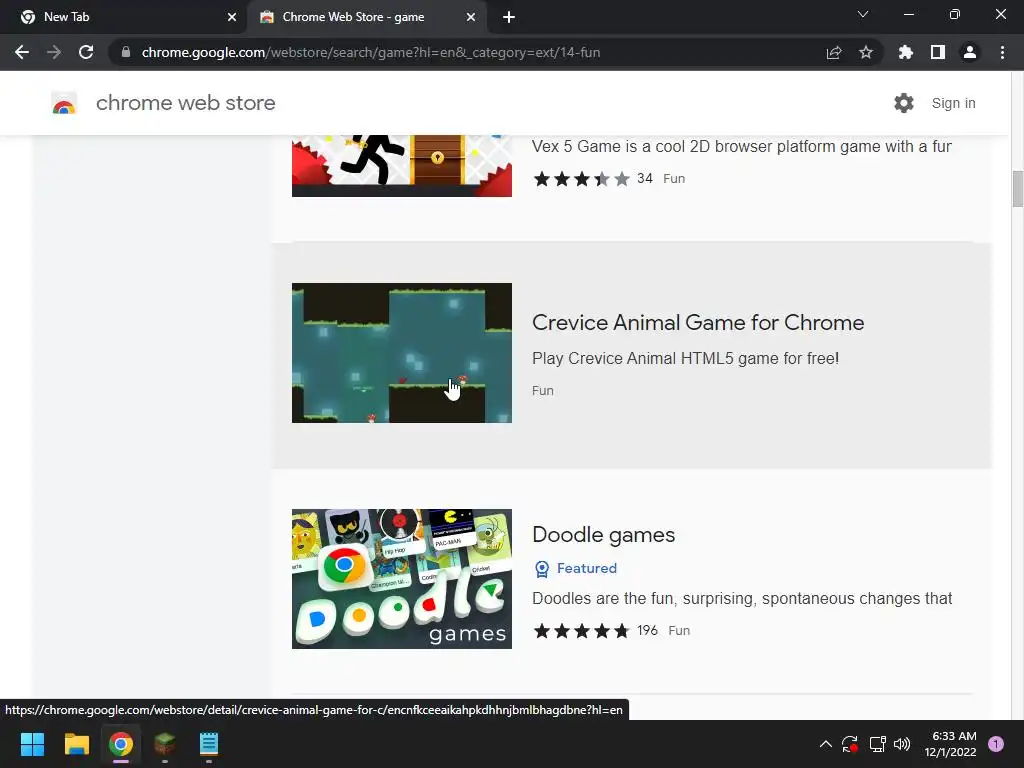Image resolution: width=1024 pixels, height=768 pixels.
Task: Bookmark this page with the star
Action: (866, 52)
